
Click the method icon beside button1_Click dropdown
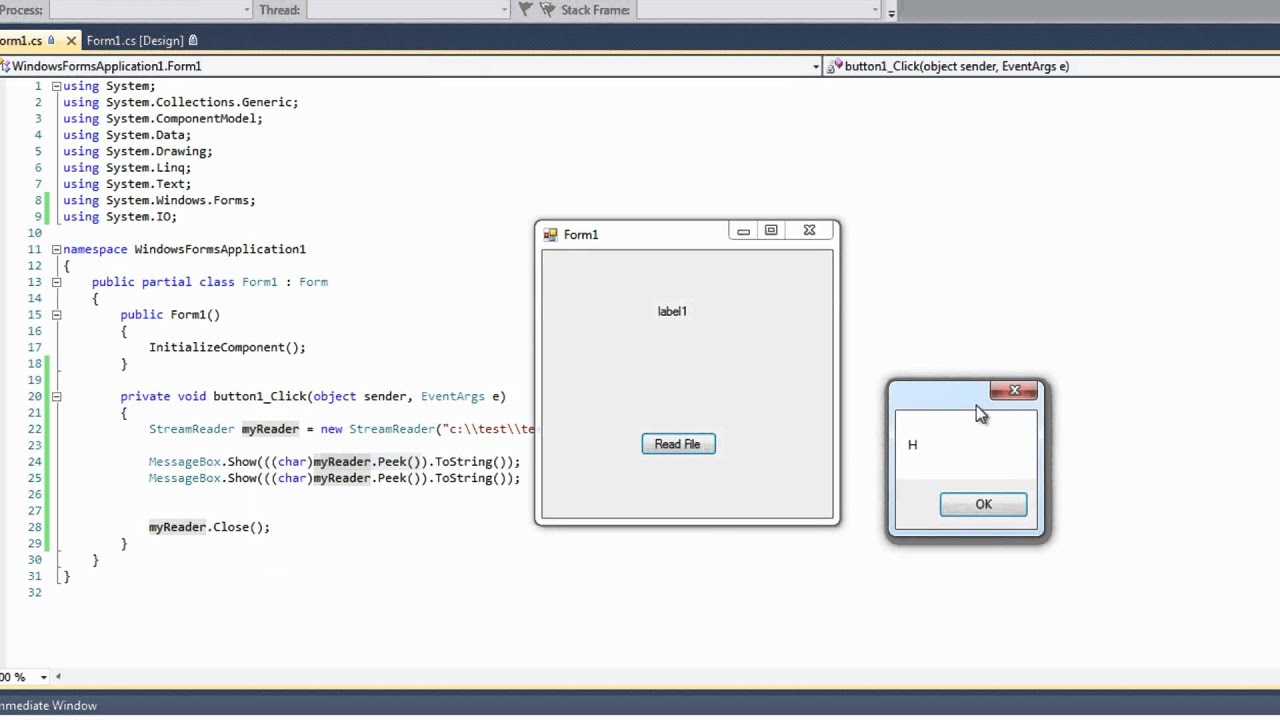click(x=834, y=66)
